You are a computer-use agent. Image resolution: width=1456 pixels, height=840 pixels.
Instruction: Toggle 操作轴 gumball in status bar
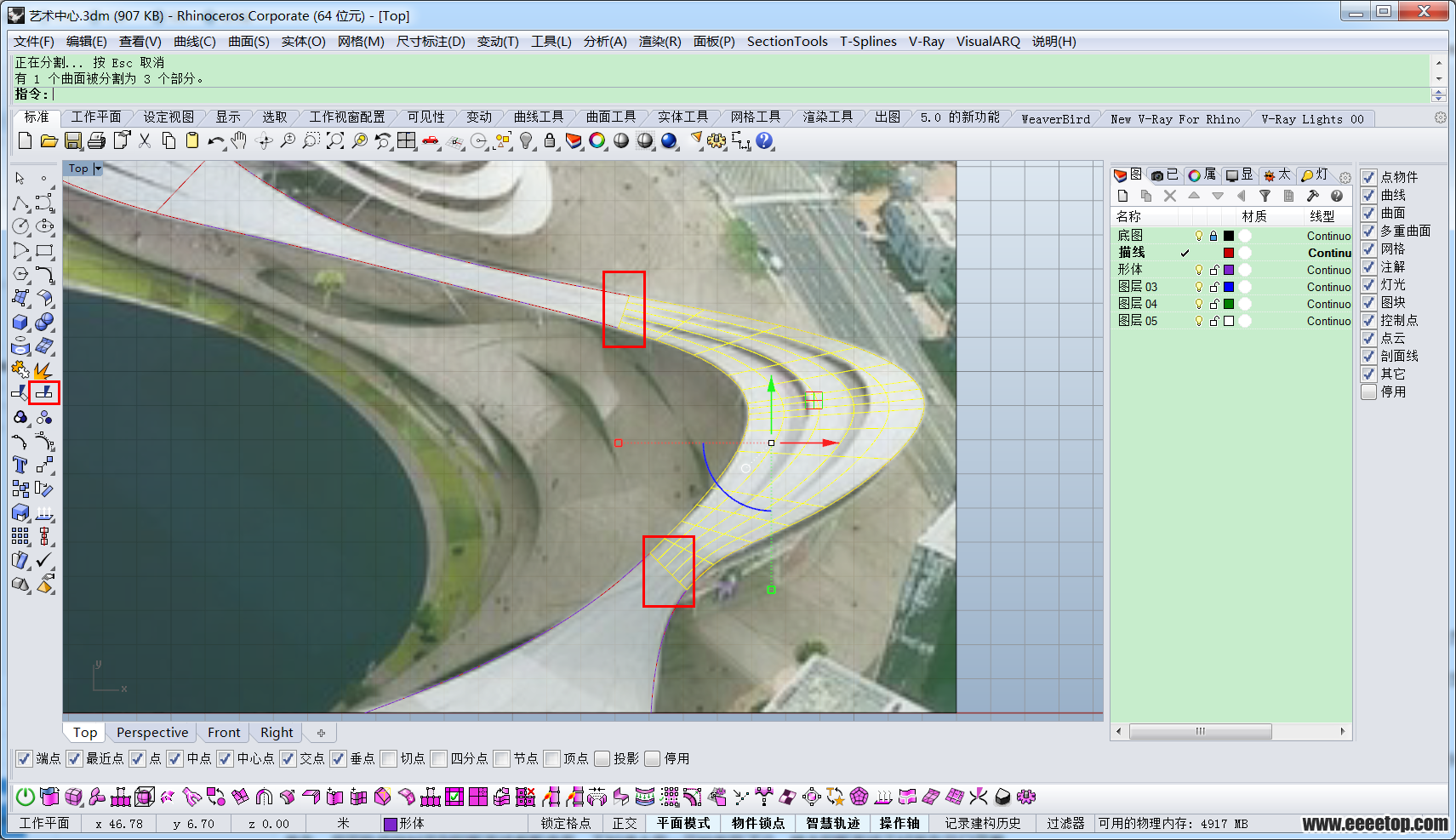899,823
